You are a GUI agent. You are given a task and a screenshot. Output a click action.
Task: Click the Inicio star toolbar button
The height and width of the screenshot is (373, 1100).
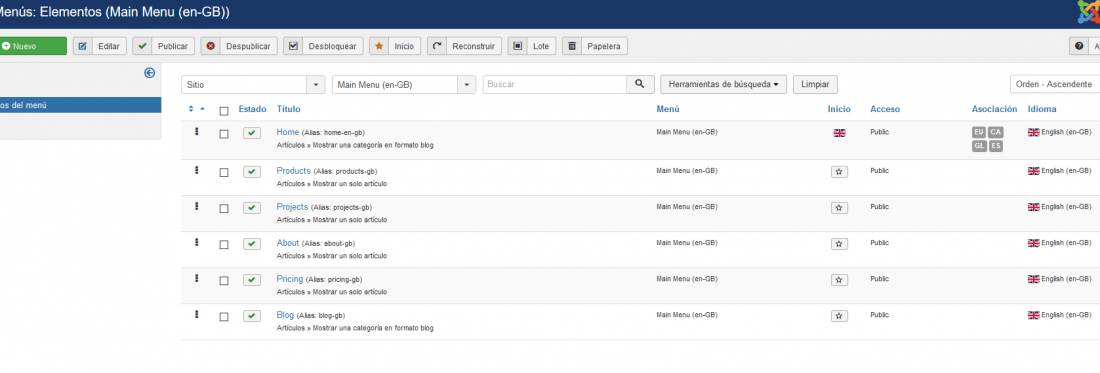tap(395, 46)
